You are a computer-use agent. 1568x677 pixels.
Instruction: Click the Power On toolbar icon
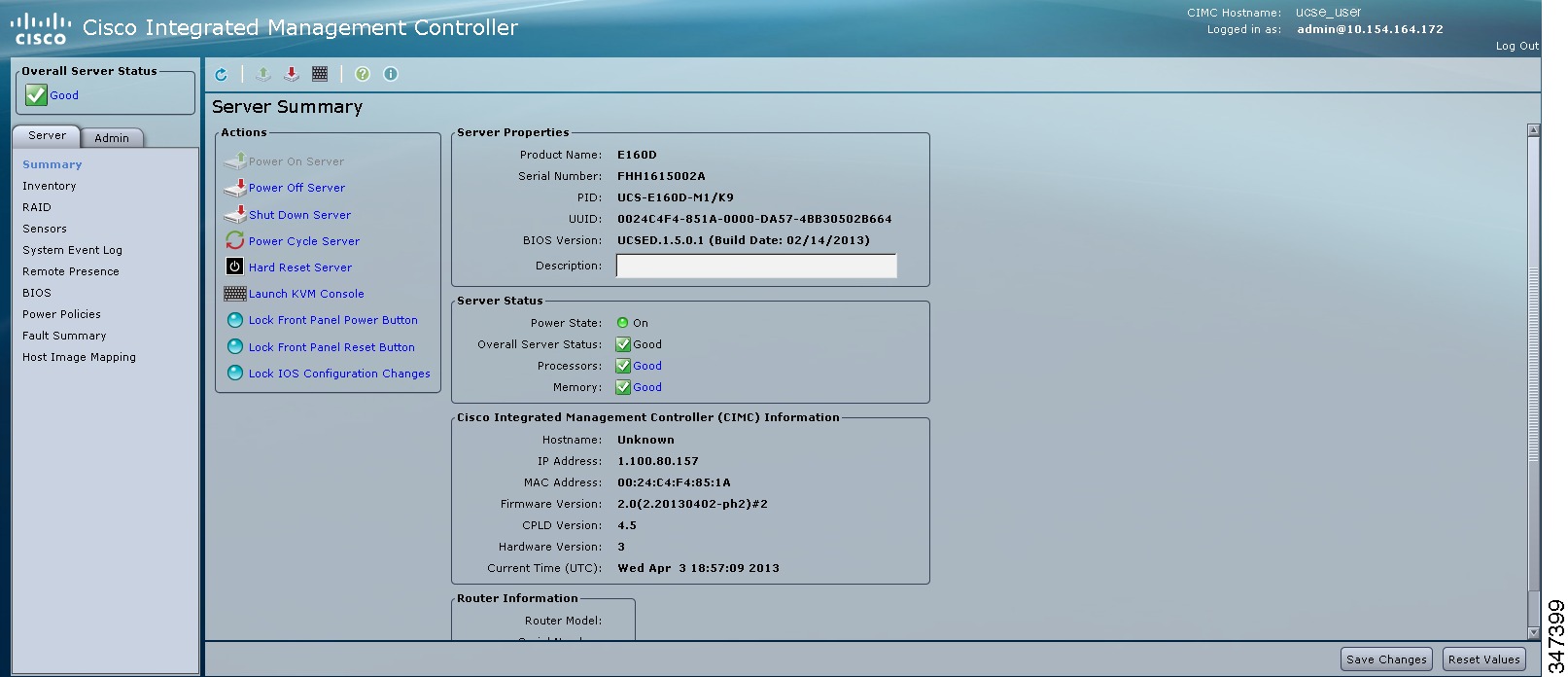coord(263,74)
